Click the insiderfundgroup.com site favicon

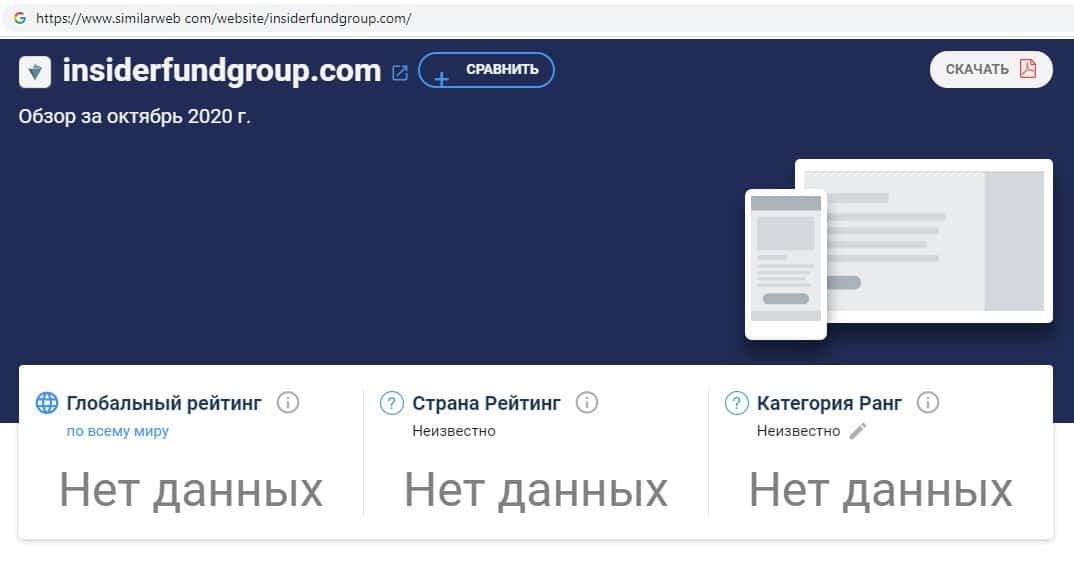(x=35, y=72)
